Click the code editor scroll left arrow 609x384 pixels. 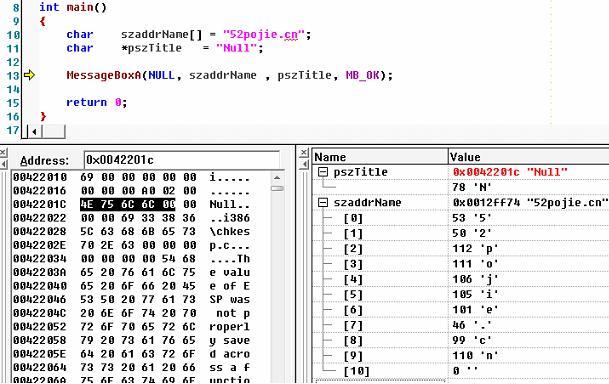35,132
